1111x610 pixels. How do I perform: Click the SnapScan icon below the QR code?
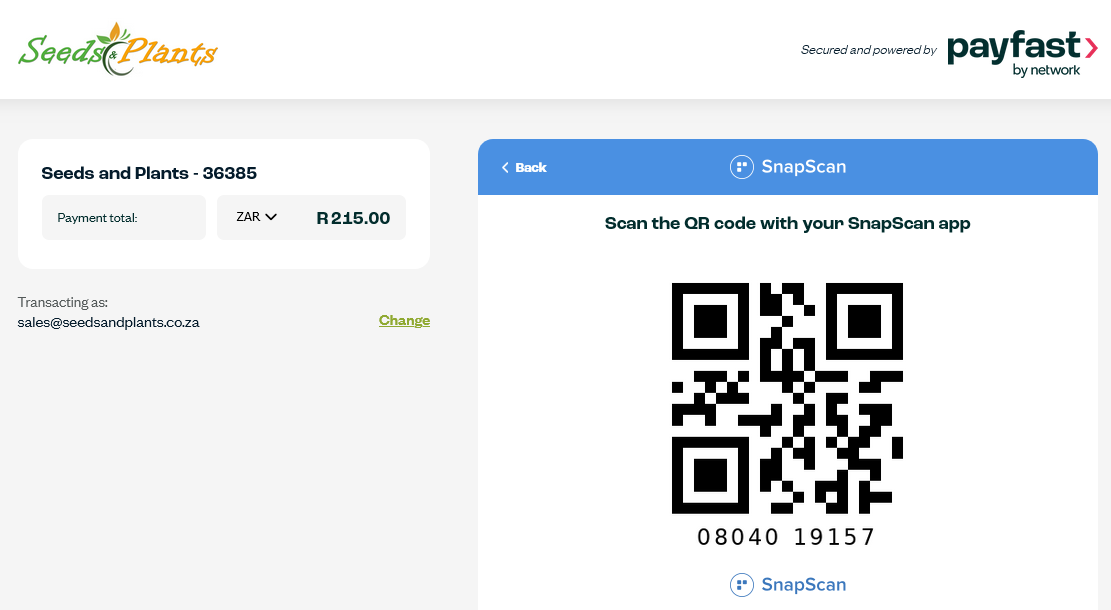pyautogui.click(x=742, y=585)
